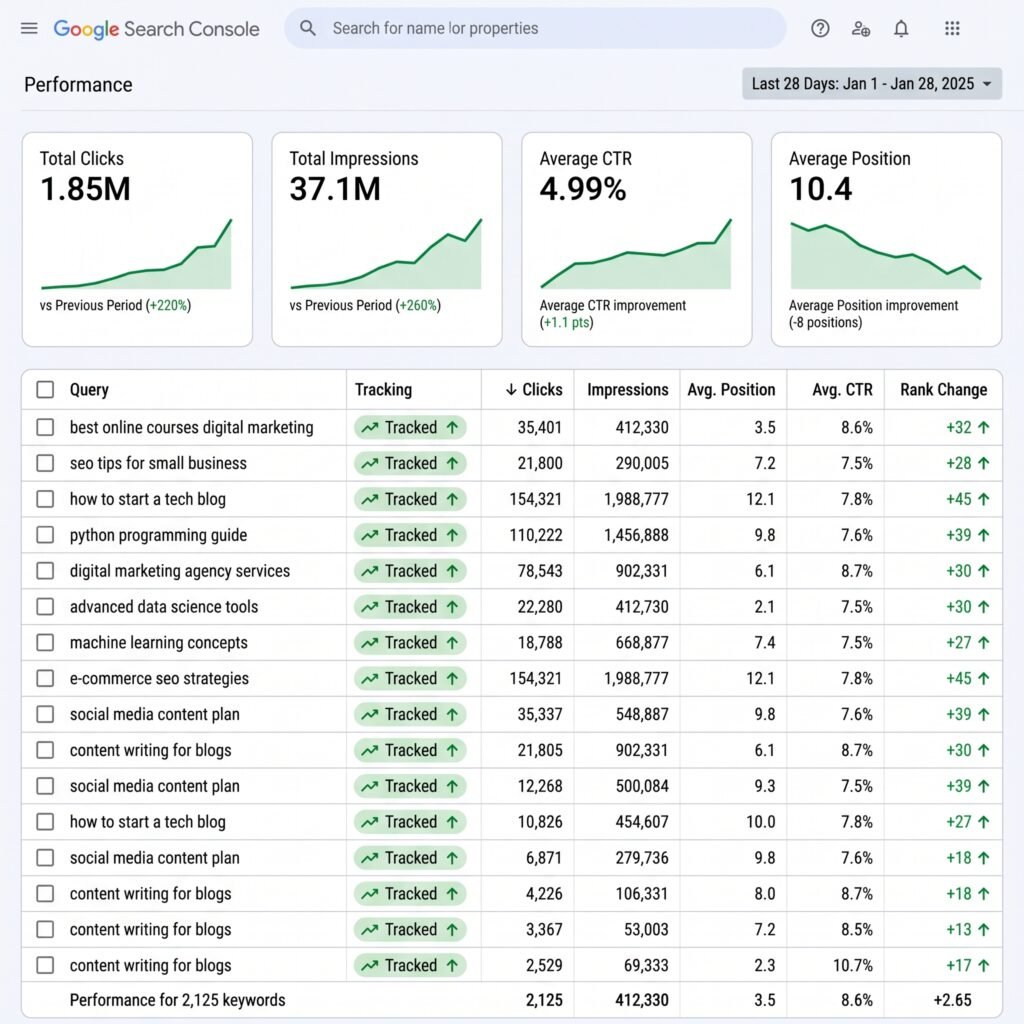Click the Average Position trend chart
Image resolution: width=1024 pixels, height=1024 pixels.
point(886,255)
